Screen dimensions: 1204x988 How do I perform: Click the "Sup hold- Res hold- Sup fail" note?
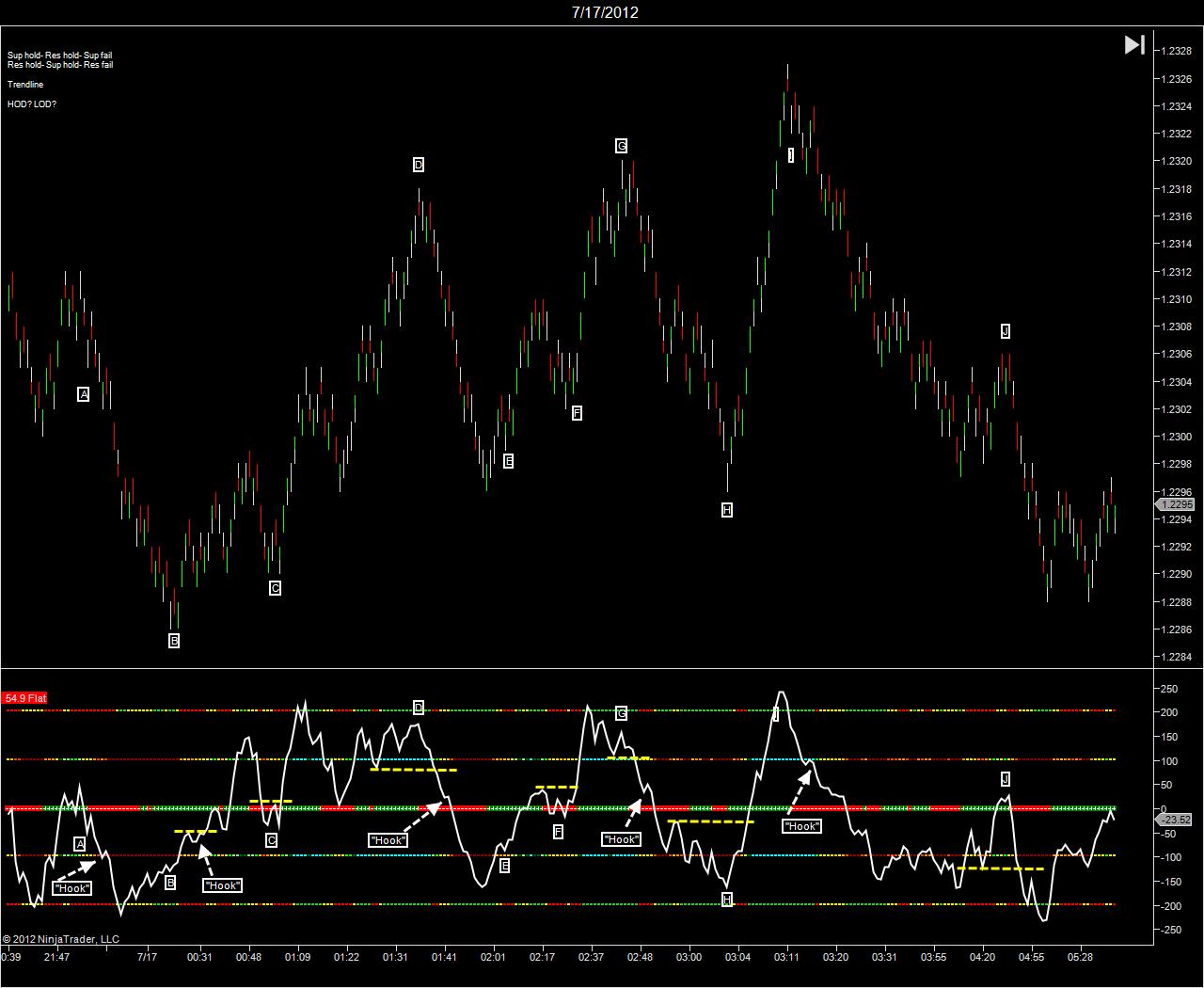click(60, 56)
